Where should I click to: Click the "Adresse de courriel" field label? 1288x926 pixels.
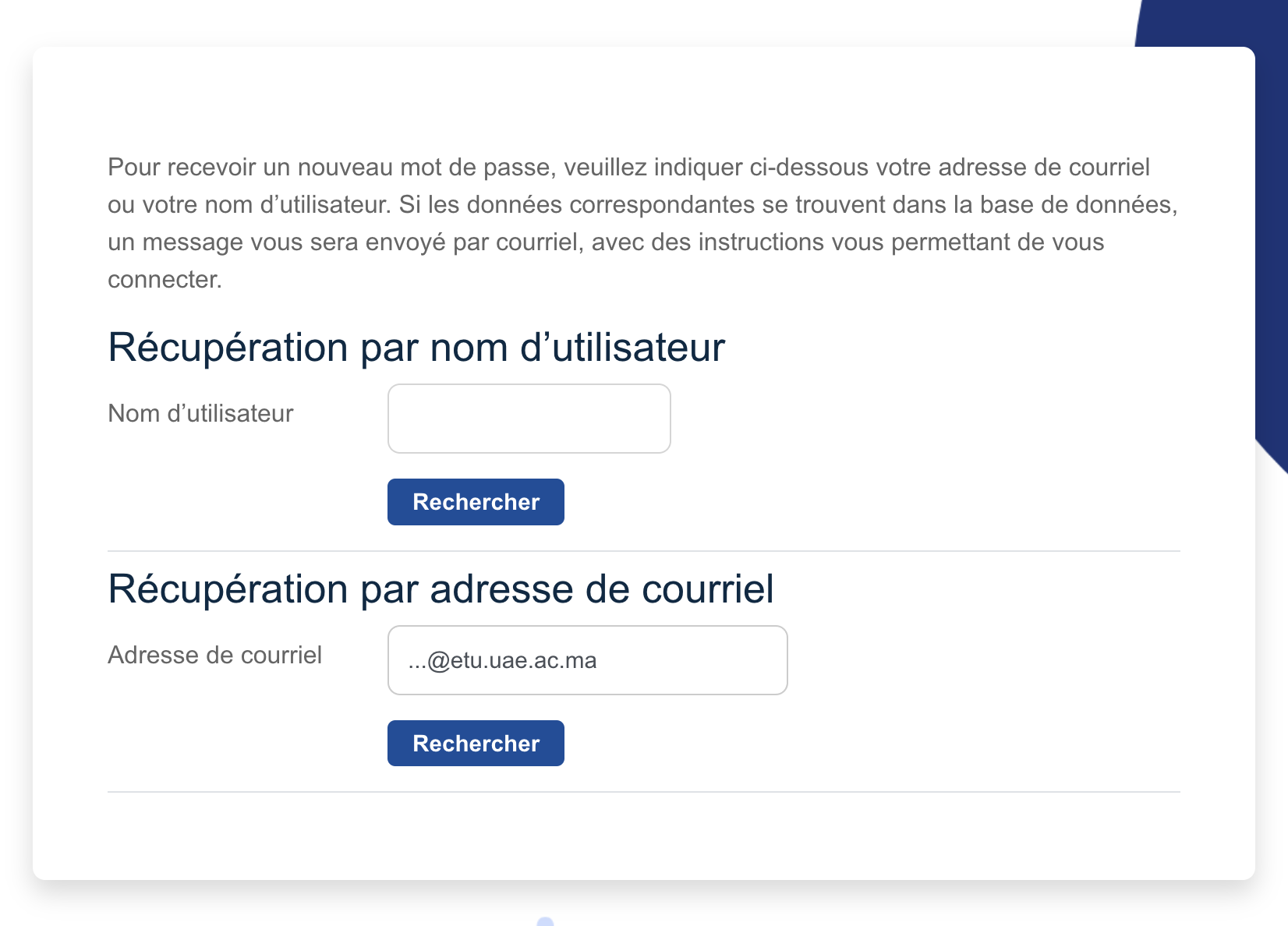pos(214,655)
